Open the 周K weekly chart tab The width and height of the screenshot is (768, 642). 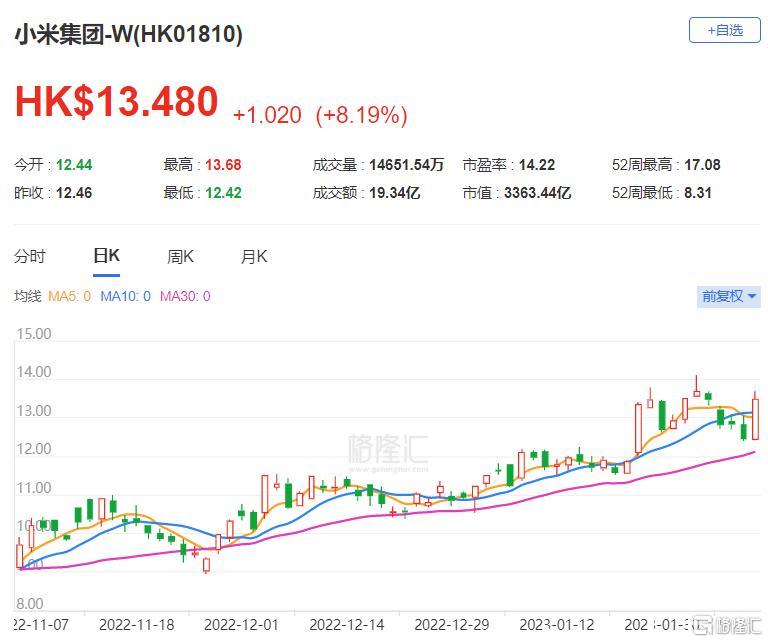(x=180, y=256)
